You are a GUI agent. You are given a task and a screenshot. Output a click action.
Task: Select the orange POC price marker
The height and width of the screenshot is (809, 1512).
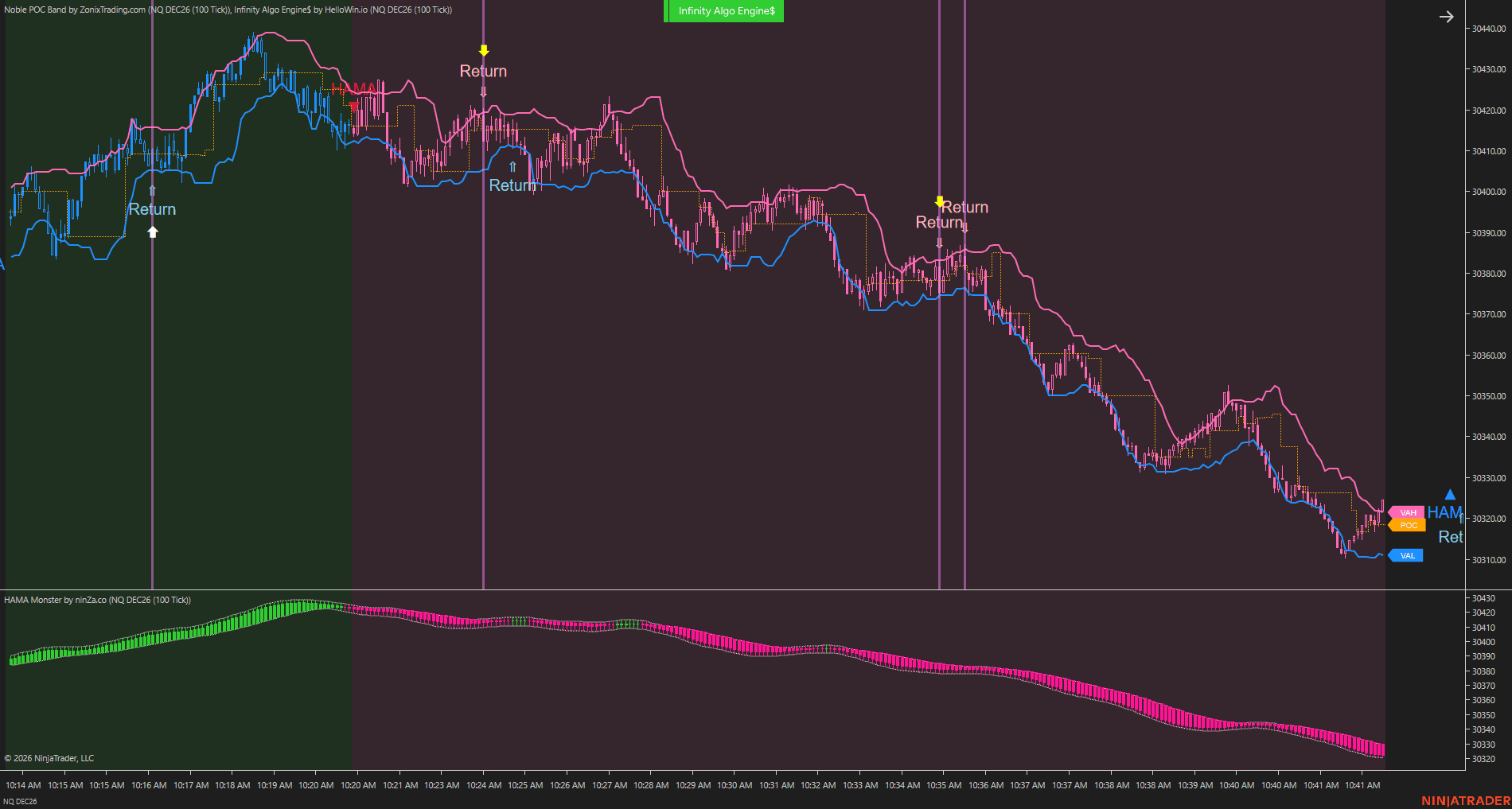click(x=1406, y=525)
